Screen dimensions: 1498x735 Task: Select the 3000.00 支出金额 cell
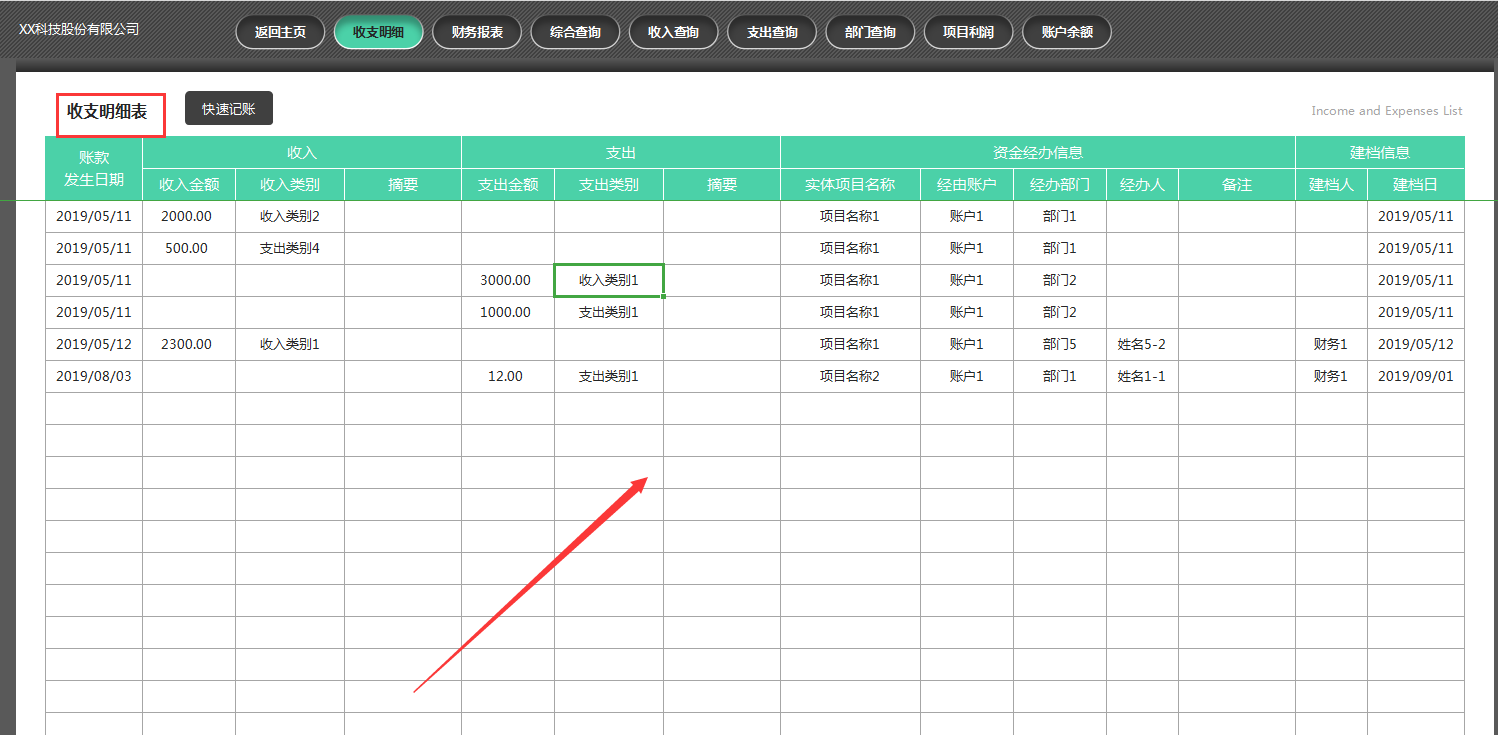pos(507,280)
